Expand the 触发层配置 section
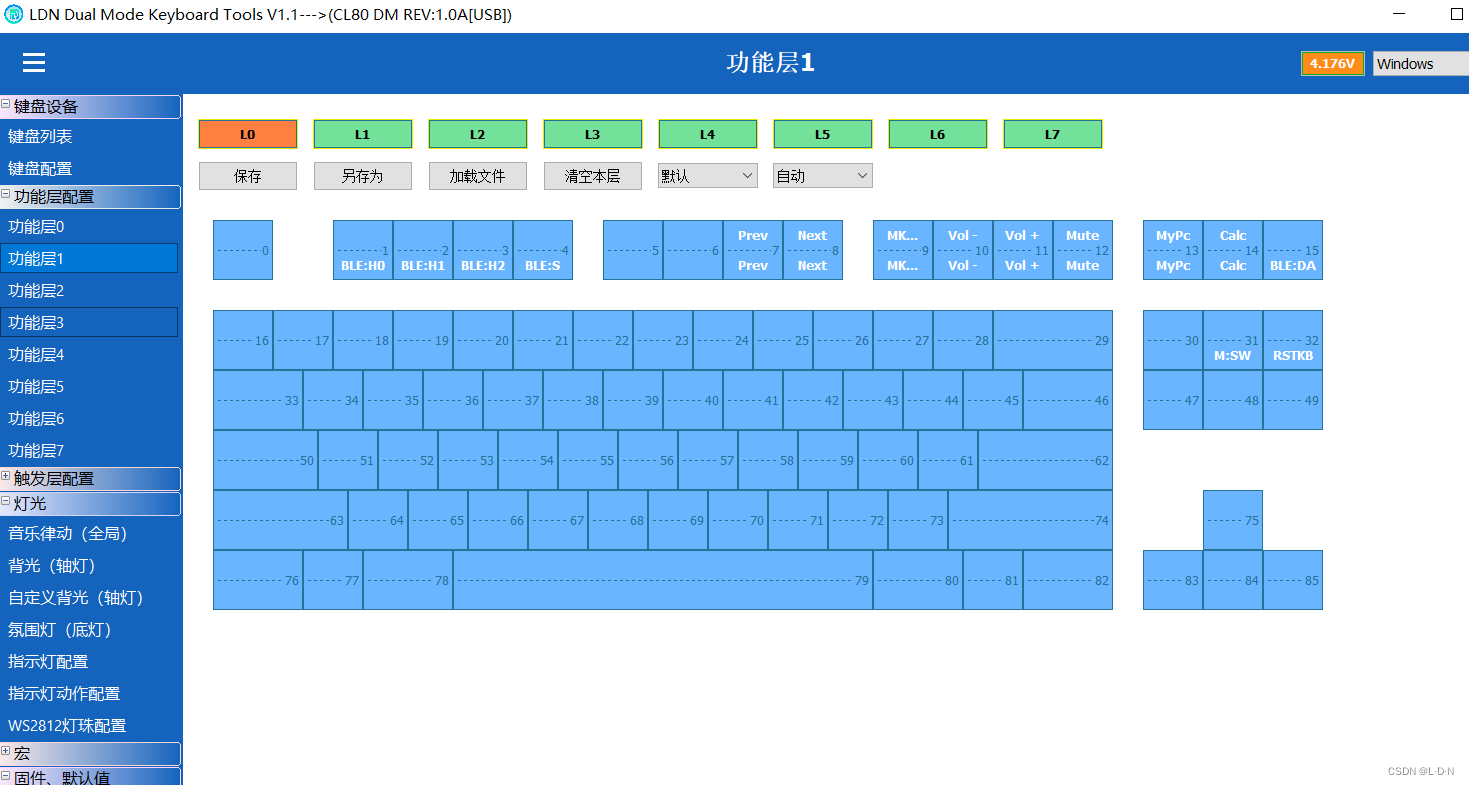 click(x=6, y=477)
